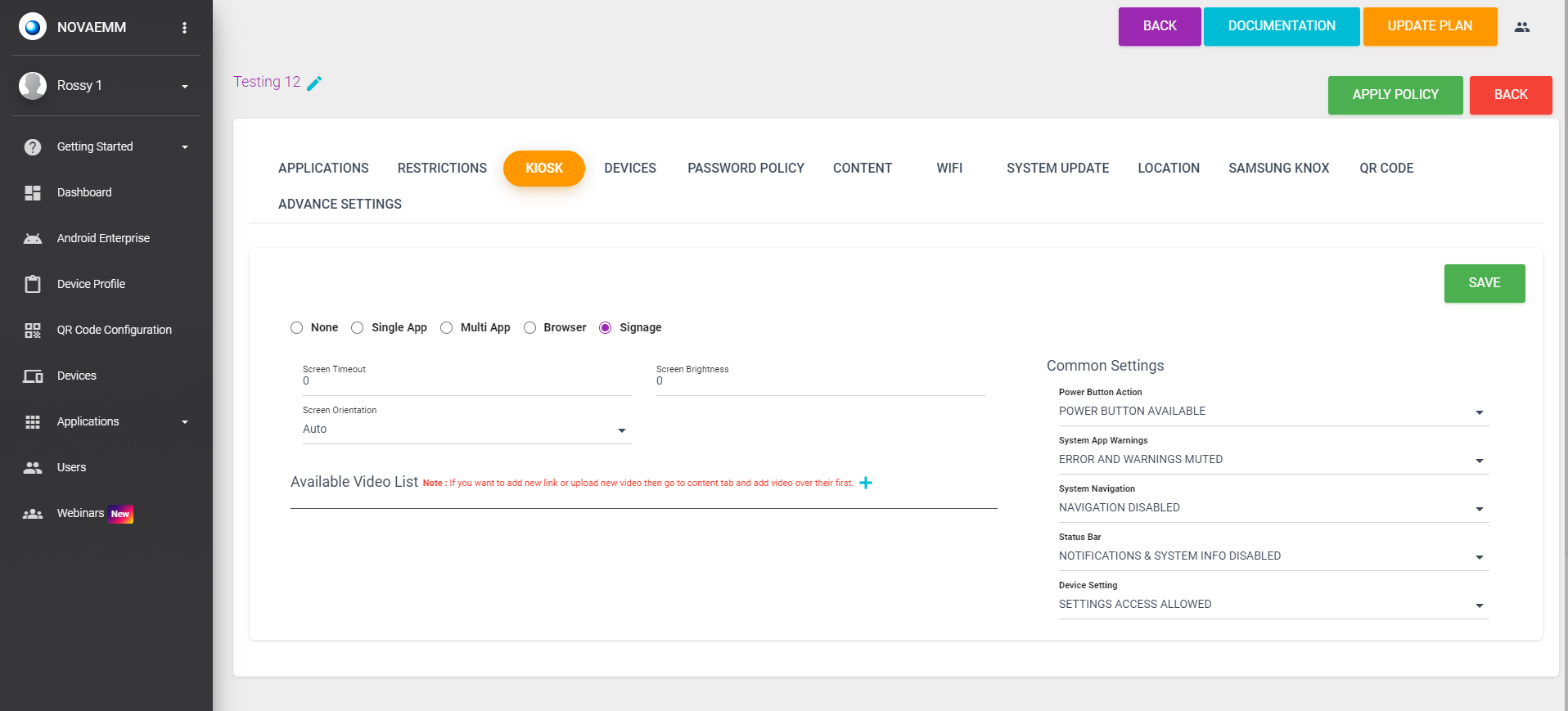Click the Rossy 1 user avatar
The image size is (1568, 711).
33,85
